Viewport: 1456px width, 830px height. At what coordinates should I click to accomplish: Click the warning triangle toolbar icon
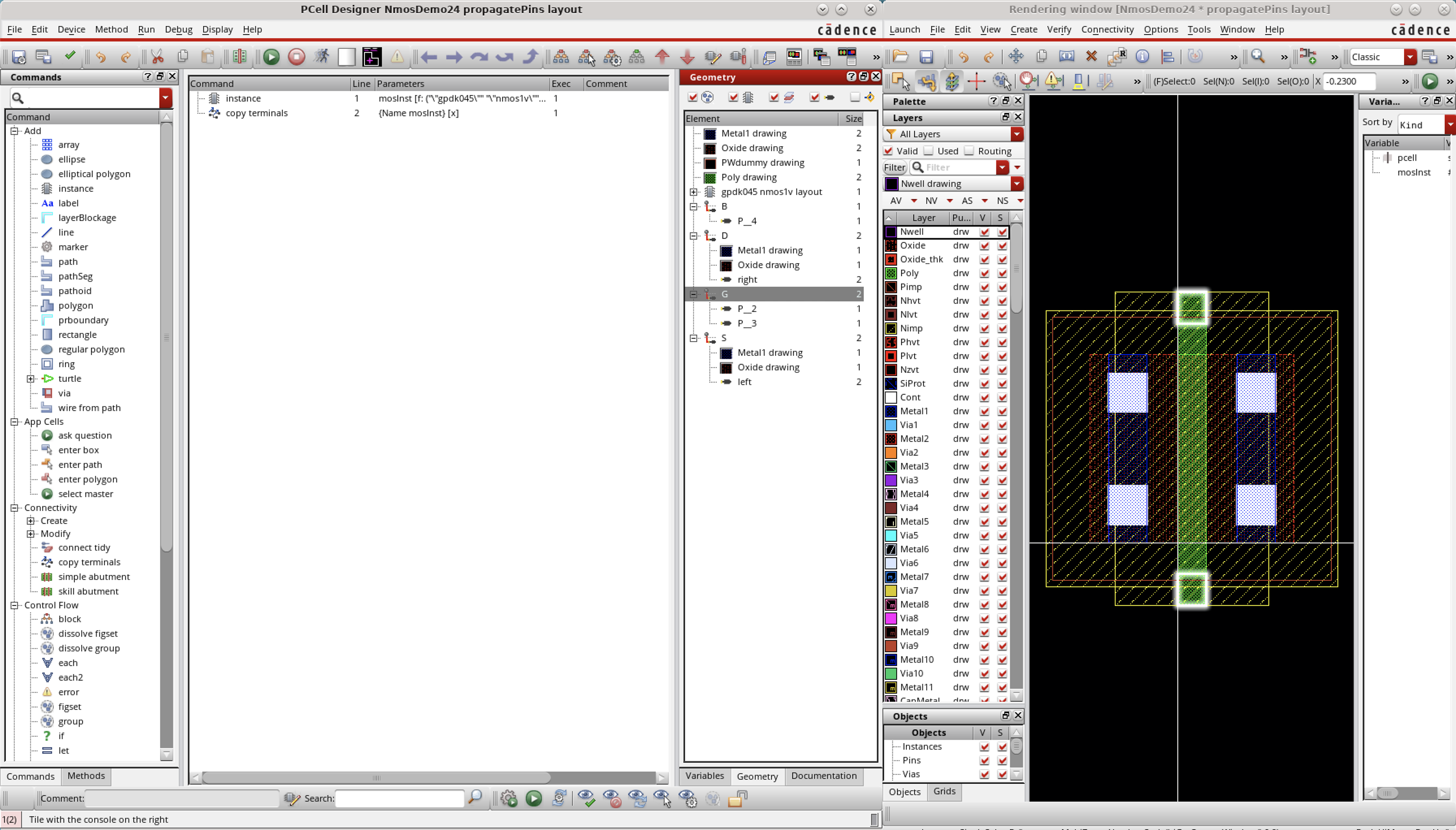tap(397, 57)
